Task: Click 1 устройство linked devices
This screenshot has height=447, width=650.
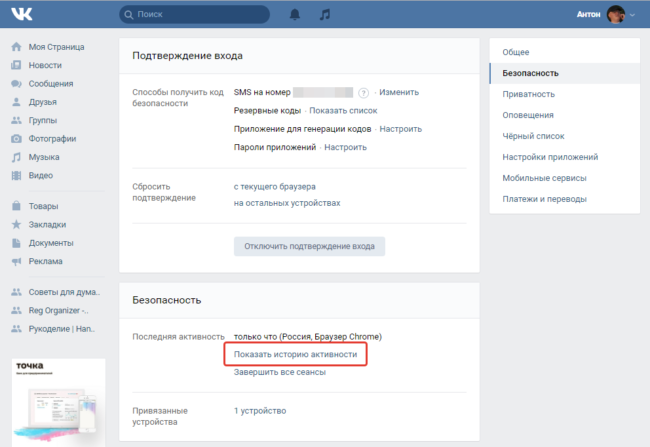Action: (x=260, y=411)
